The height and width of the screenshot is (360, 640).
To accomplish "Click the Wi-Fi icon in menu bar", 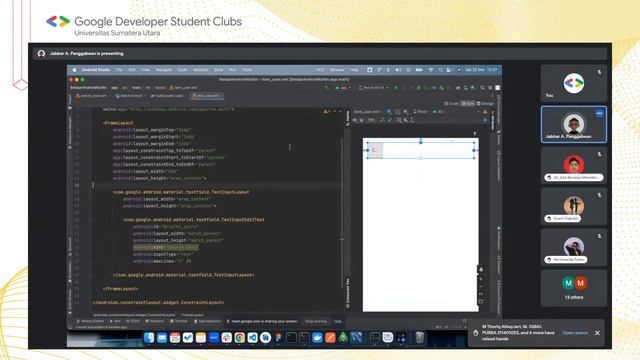I will [431, 70].
